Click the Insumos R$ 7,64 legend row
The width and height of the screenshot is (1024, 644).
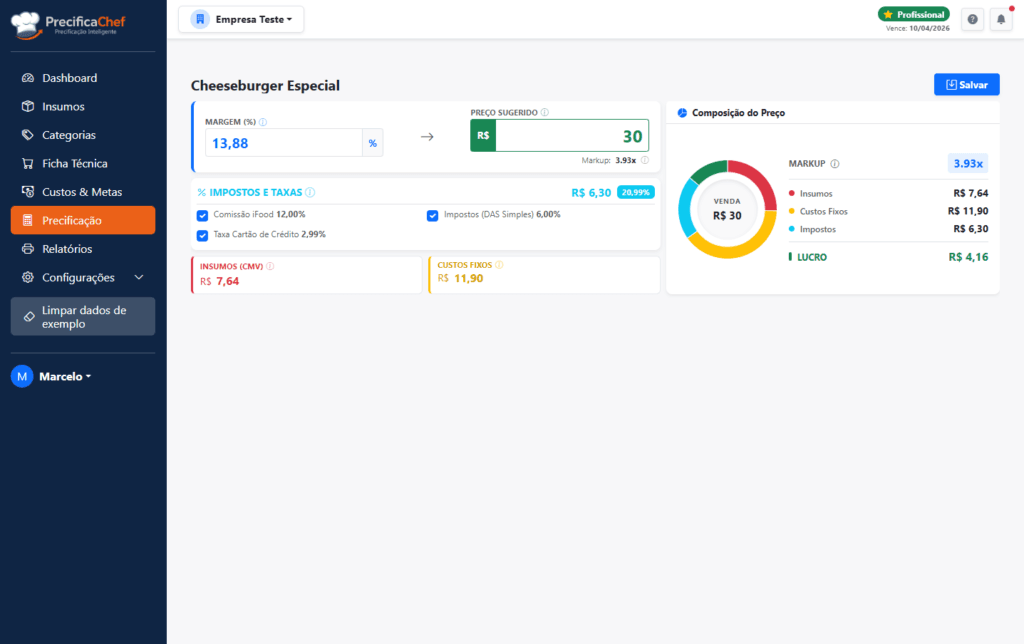(x=888, y=193)
